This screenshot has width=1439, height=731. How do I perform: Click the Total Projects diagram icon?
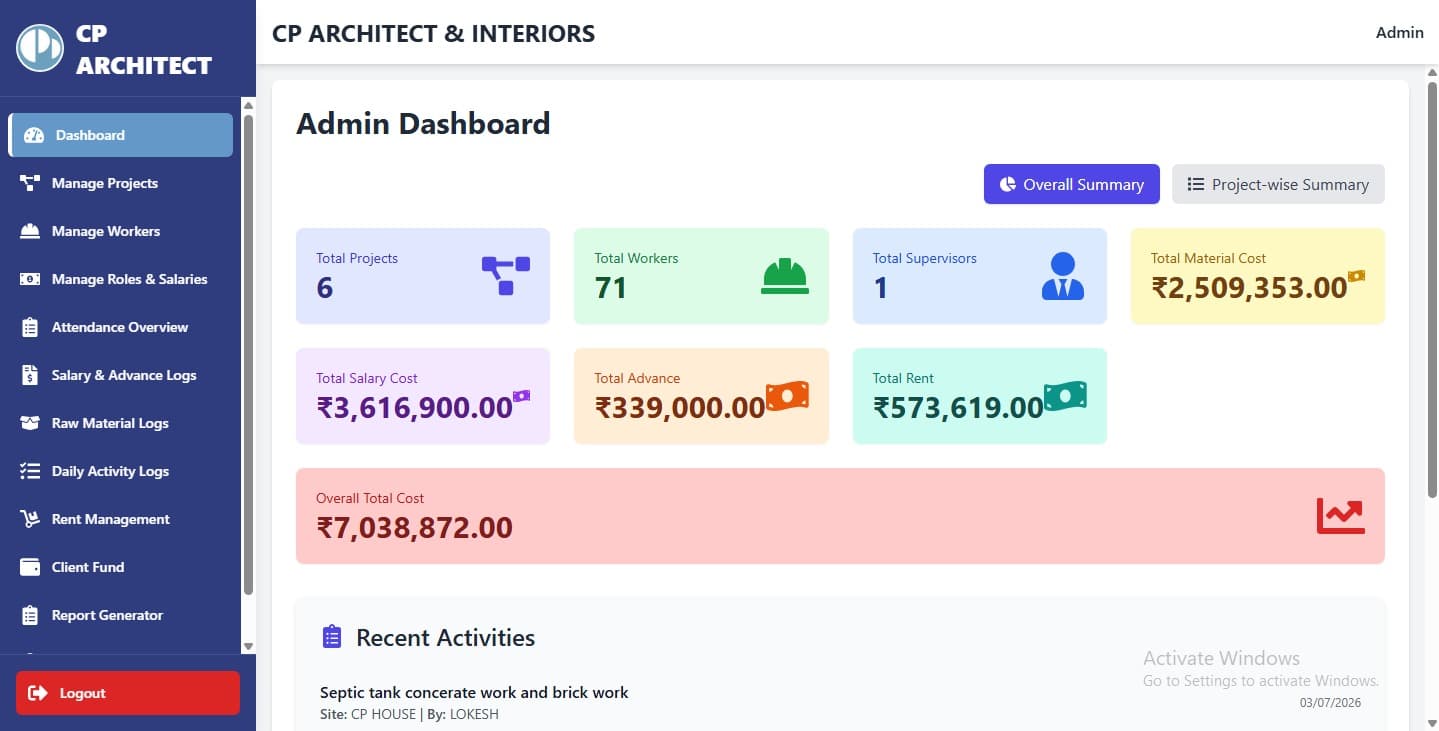(506, 275)
